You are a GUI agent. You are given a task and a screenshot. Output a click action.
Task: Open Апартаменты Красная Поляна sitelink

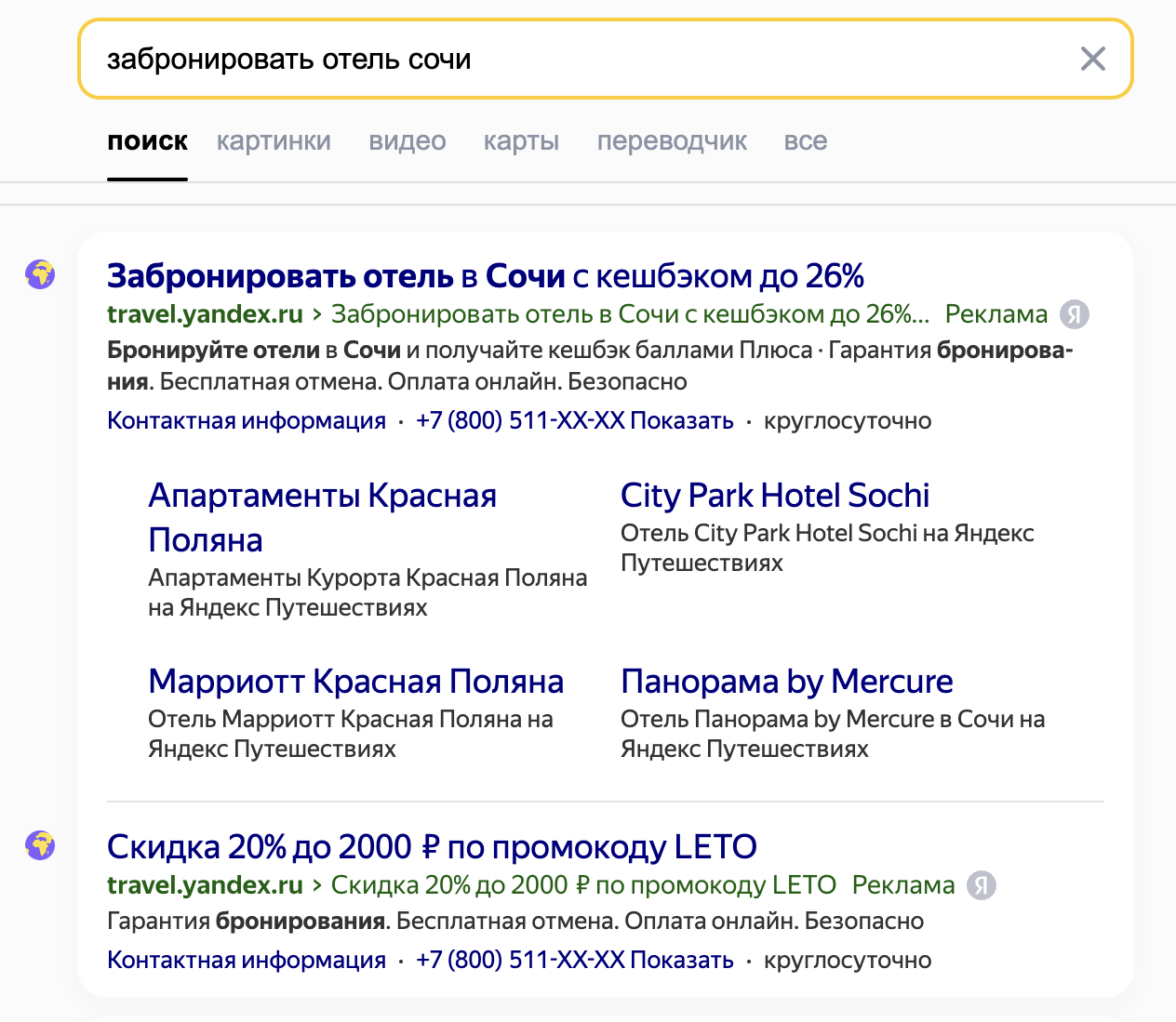pyautogui.click(x=322, y=517)
